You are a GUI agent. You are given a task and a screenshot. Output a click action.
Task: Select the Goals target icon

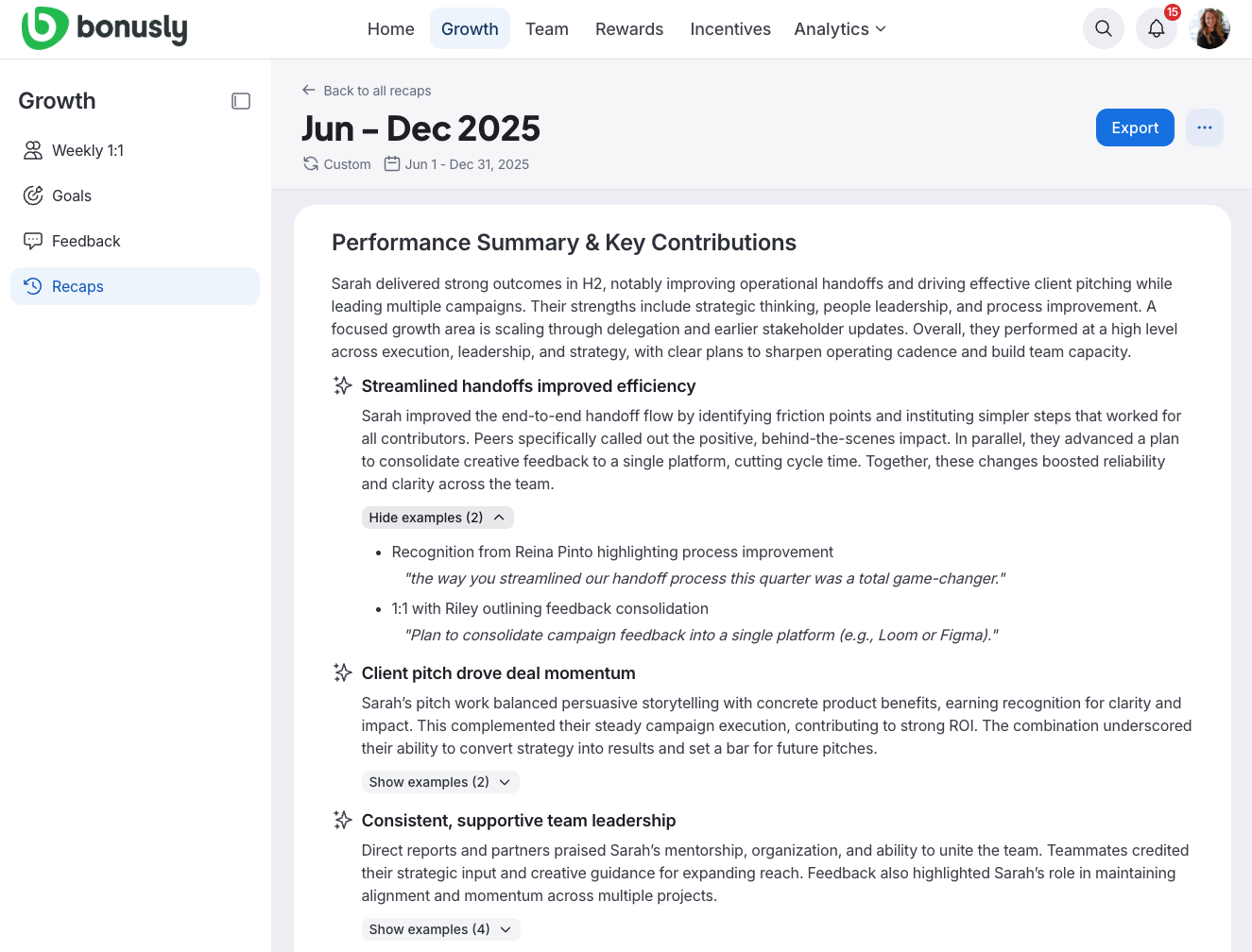pos(33,195)
